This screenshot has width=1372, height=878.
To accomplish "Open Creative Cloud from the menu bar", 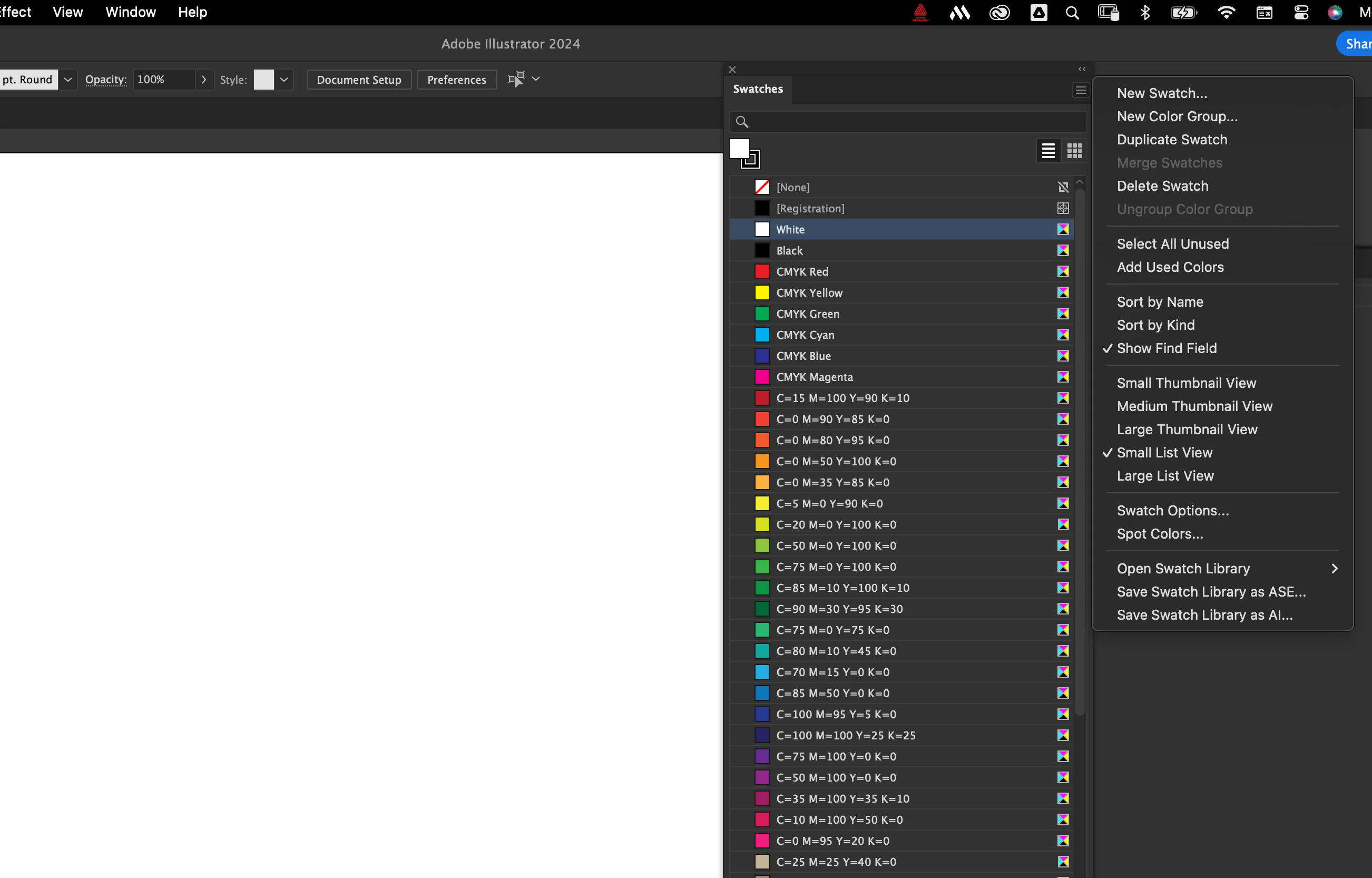I will pyautogui.click(x=999, y=13).
